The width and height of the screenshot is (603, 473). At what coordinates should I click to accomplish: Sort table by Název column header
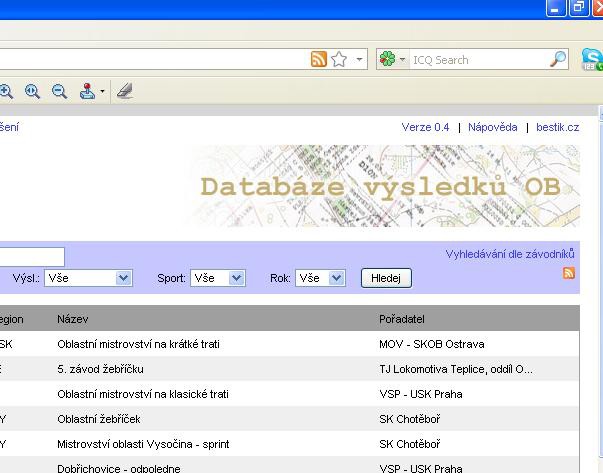coord(74,320)
